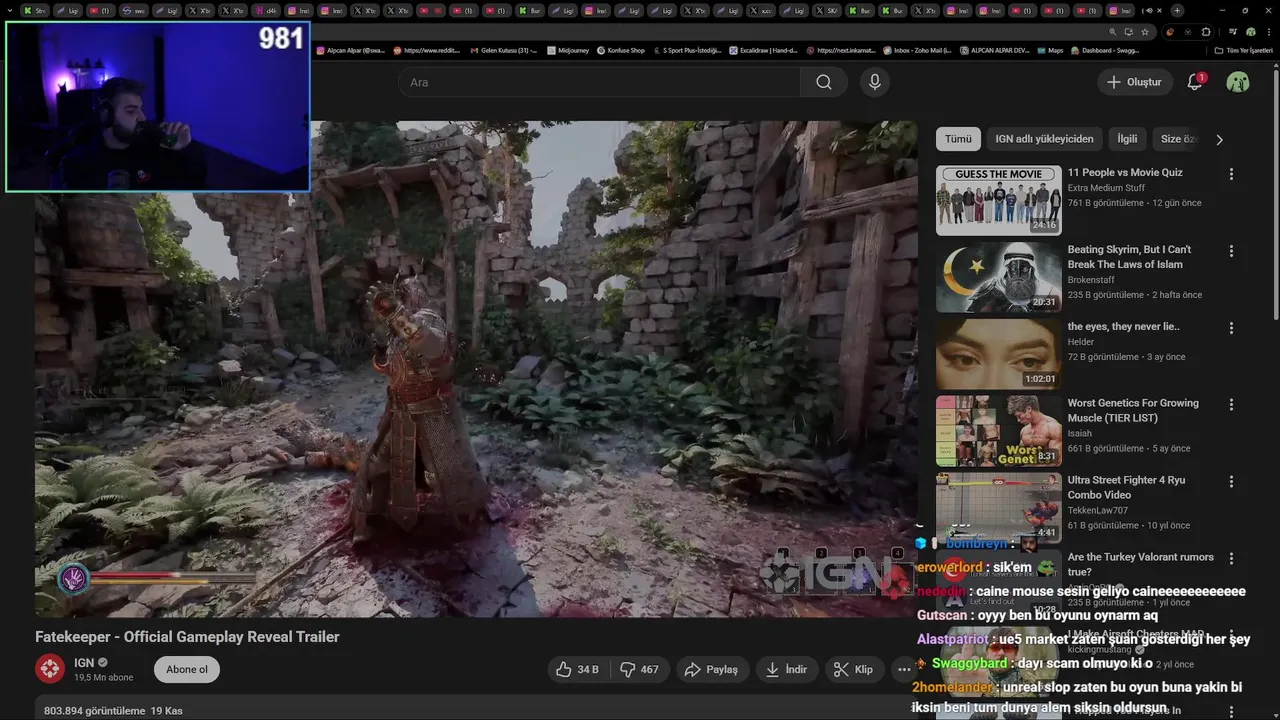Select the 'IGN adı yükleyiciden' chip
Screen dimensions: 1280x720
(x=1044, y=139)
